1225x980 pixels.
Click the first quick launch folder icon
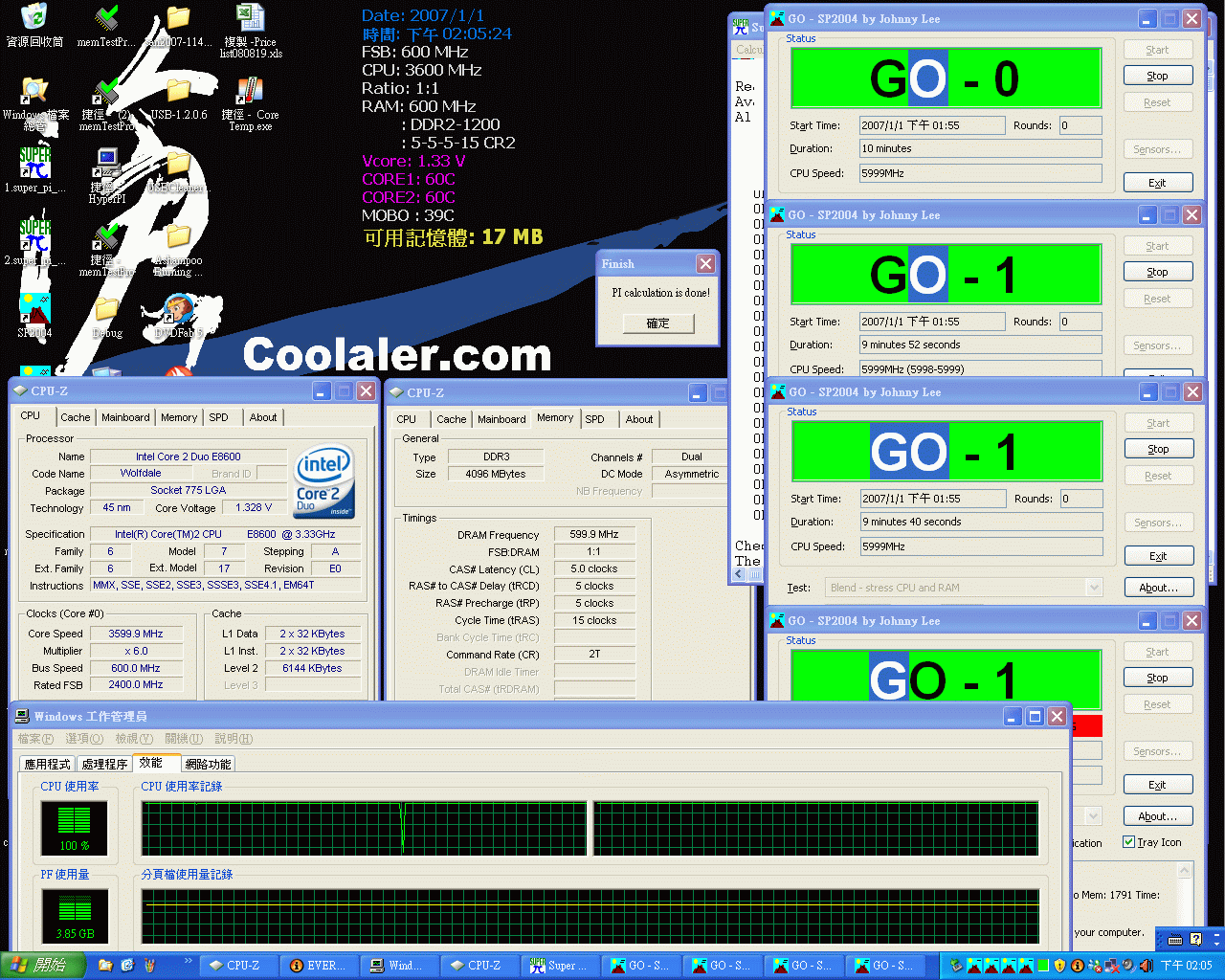[x=105, y=966]
